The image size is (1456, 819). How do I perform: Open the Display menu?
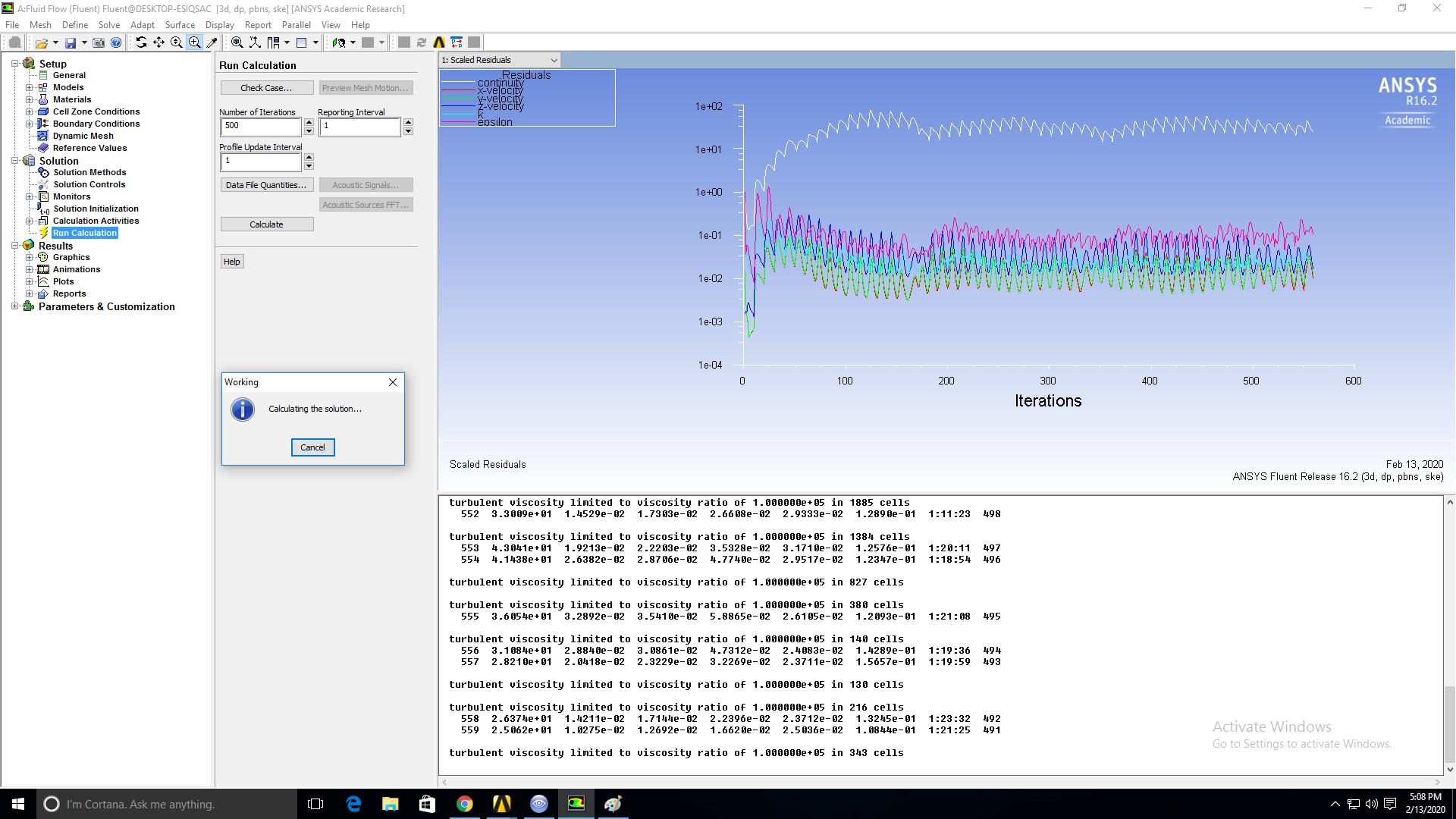tap(219, 24)
